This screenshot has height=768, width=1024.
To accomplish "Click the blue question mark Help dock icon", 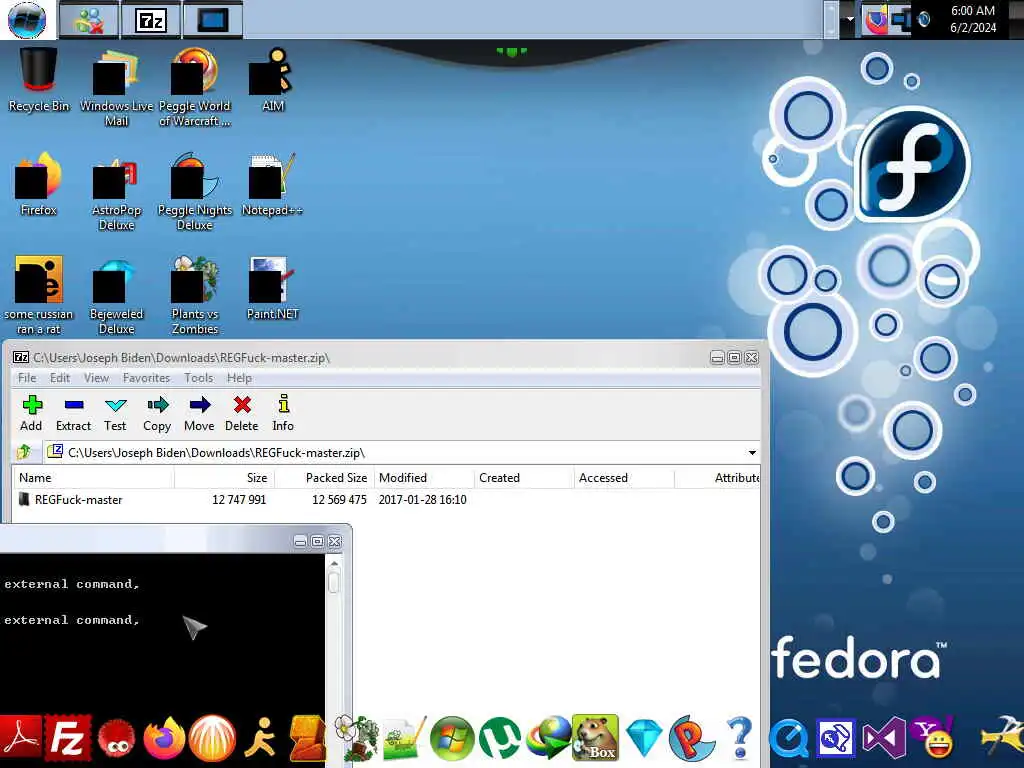I will point(739,739).
